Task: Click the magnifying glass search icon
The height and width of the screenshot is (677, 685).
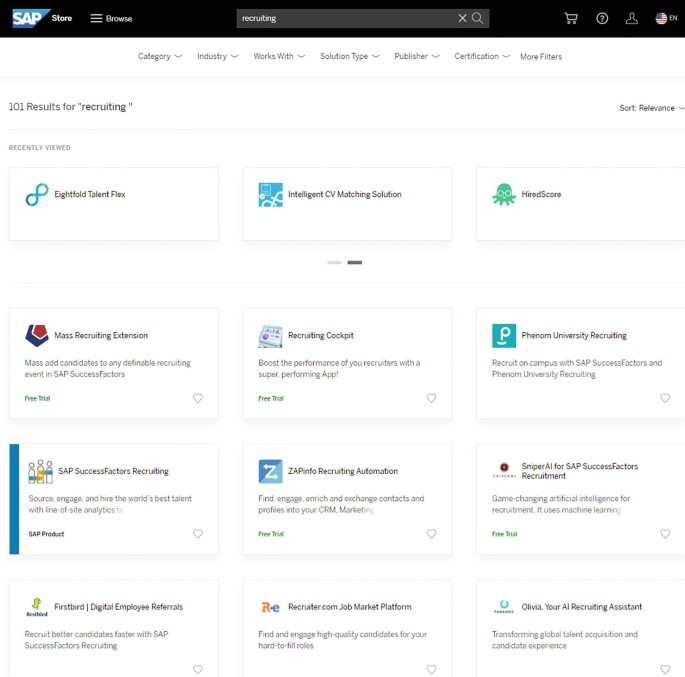Action: pos(477,18)
